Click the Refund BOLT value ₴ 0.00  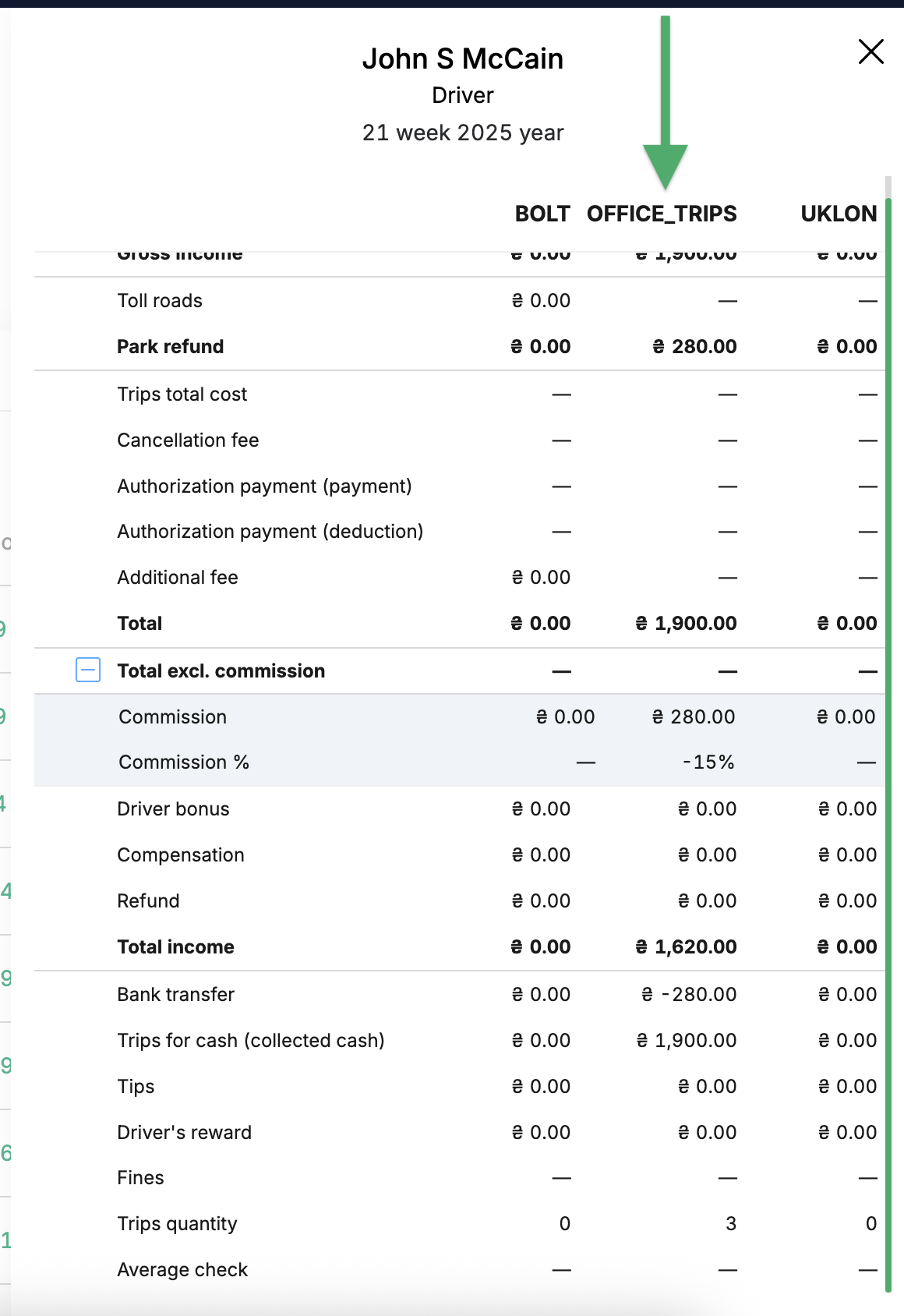(x=541, y=901)
